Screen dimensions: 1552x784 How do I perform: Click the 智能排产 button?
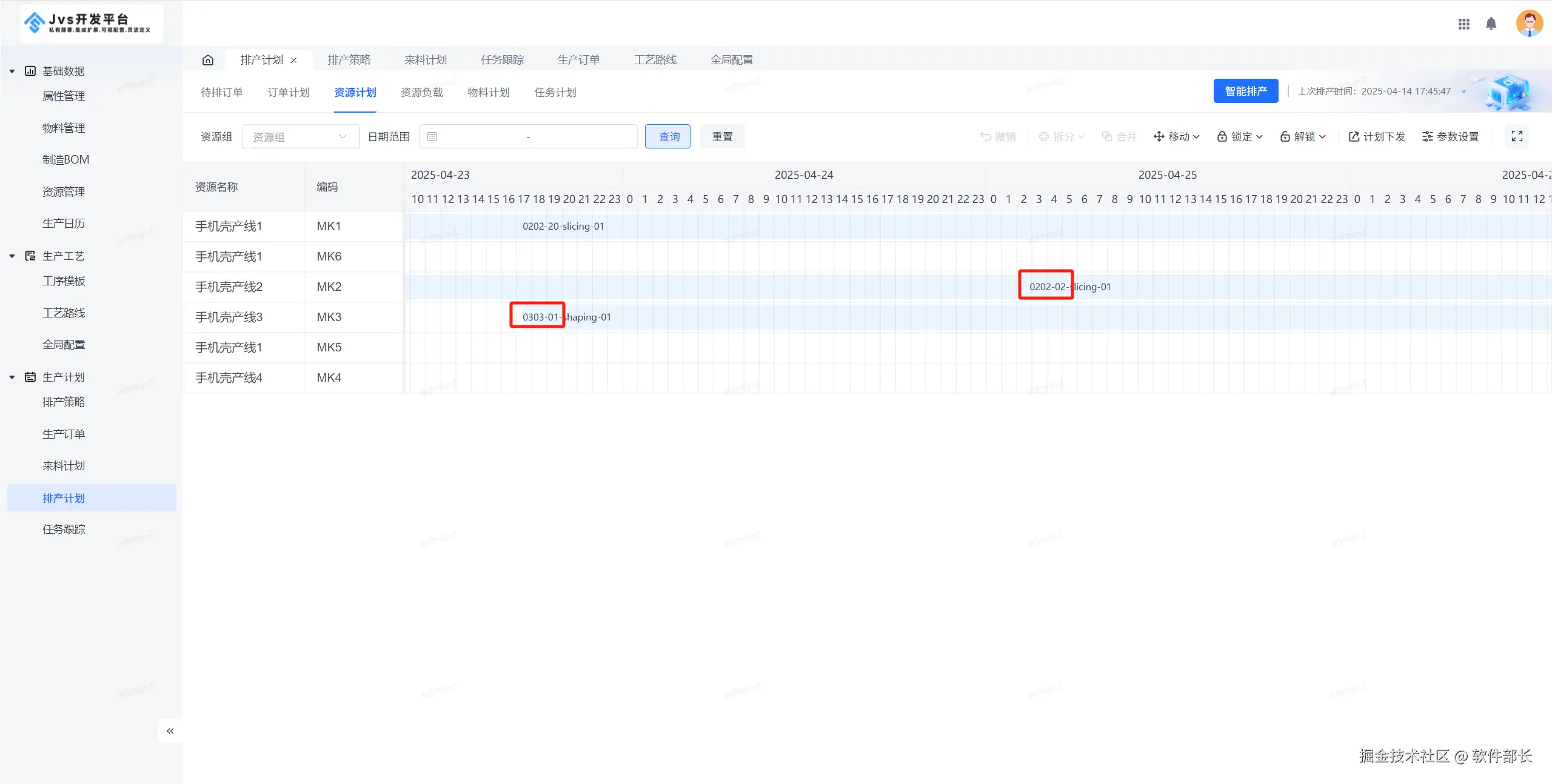coord(1245,91)
